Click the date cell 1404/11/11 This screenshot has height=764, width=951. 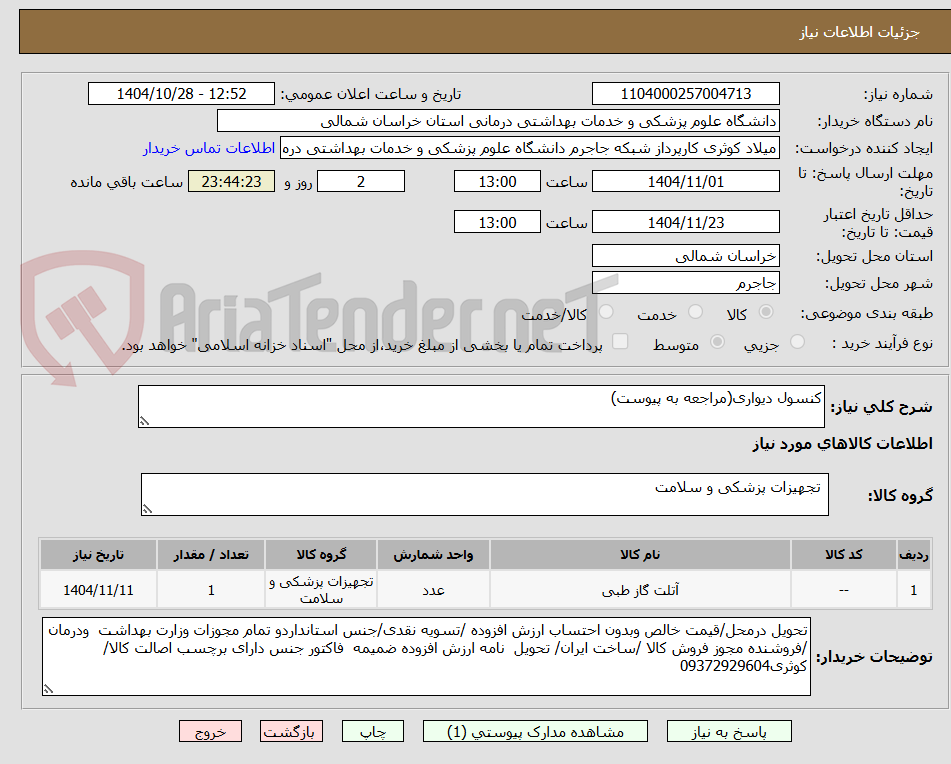coord(98,590)
